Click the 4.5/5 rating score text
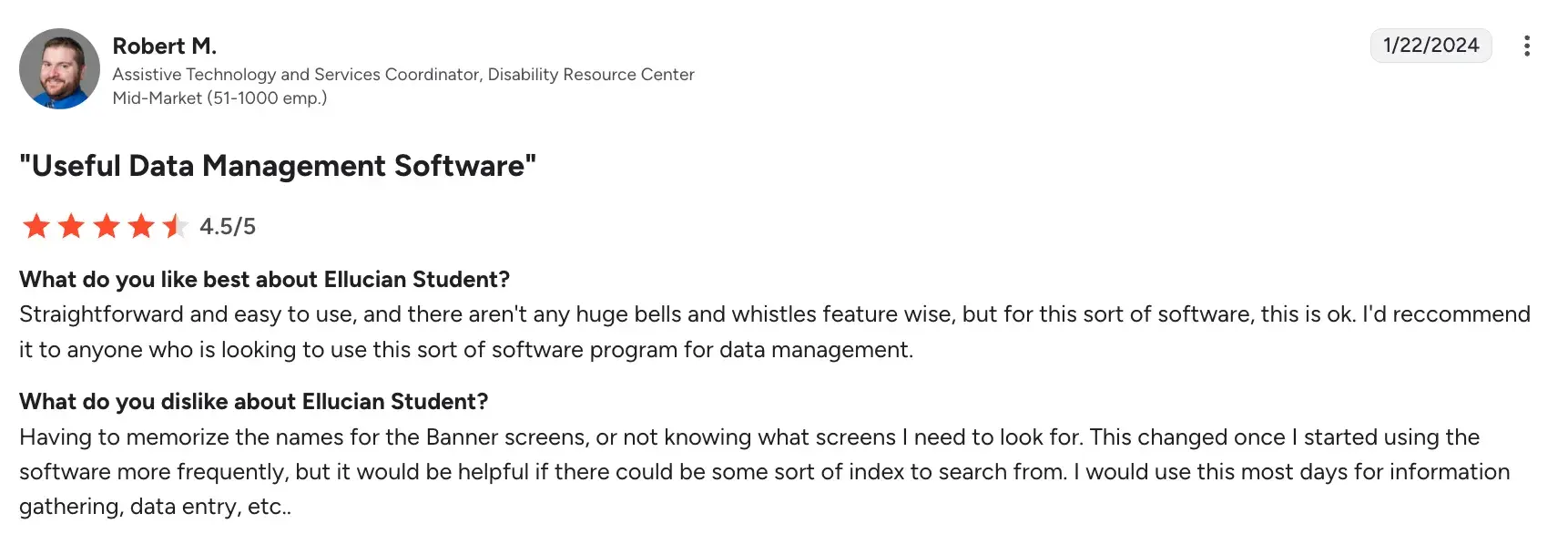 228,226
